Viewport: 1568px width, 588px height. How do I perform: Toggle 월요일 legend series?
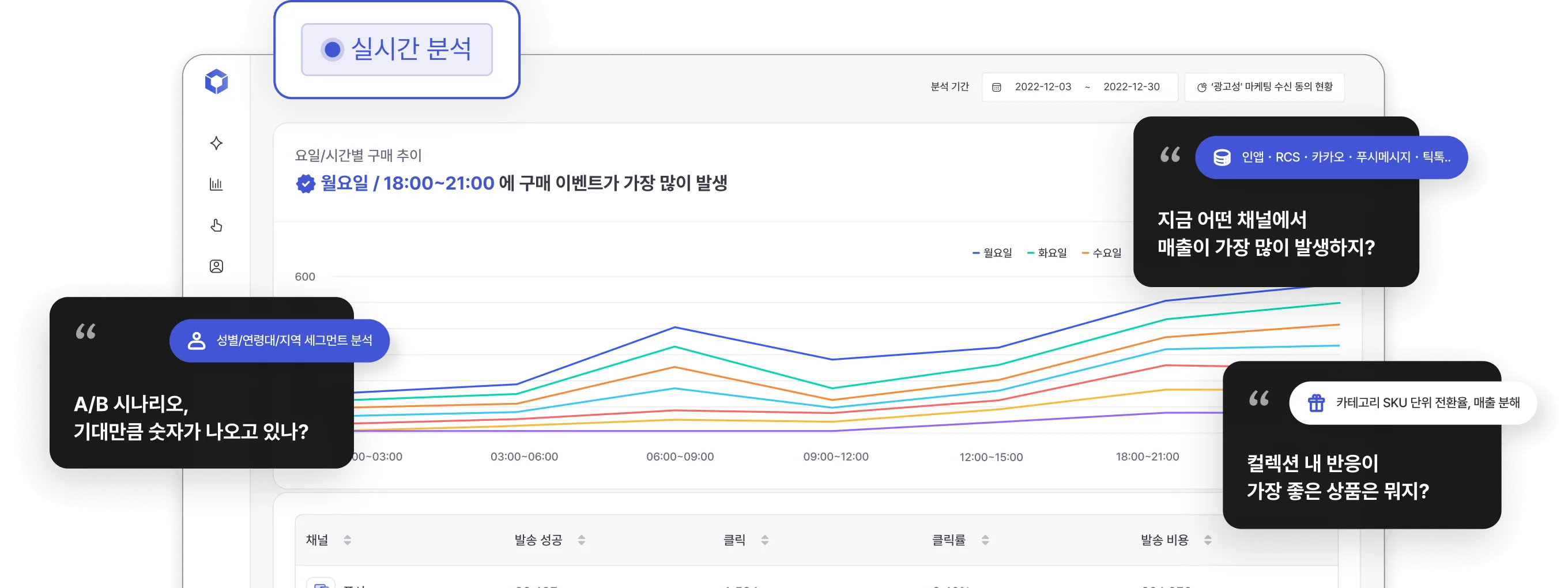click(x=992, y=252)
